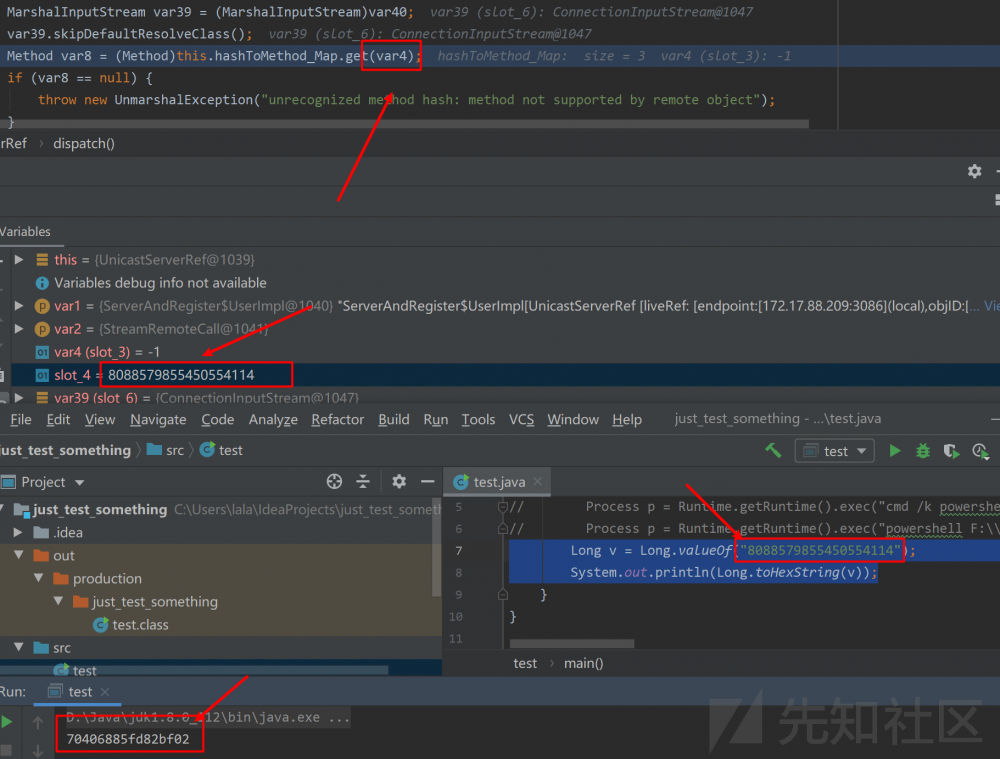Collapse all in the Project panel
The image size is (1000, 759).
click(363, 482)
